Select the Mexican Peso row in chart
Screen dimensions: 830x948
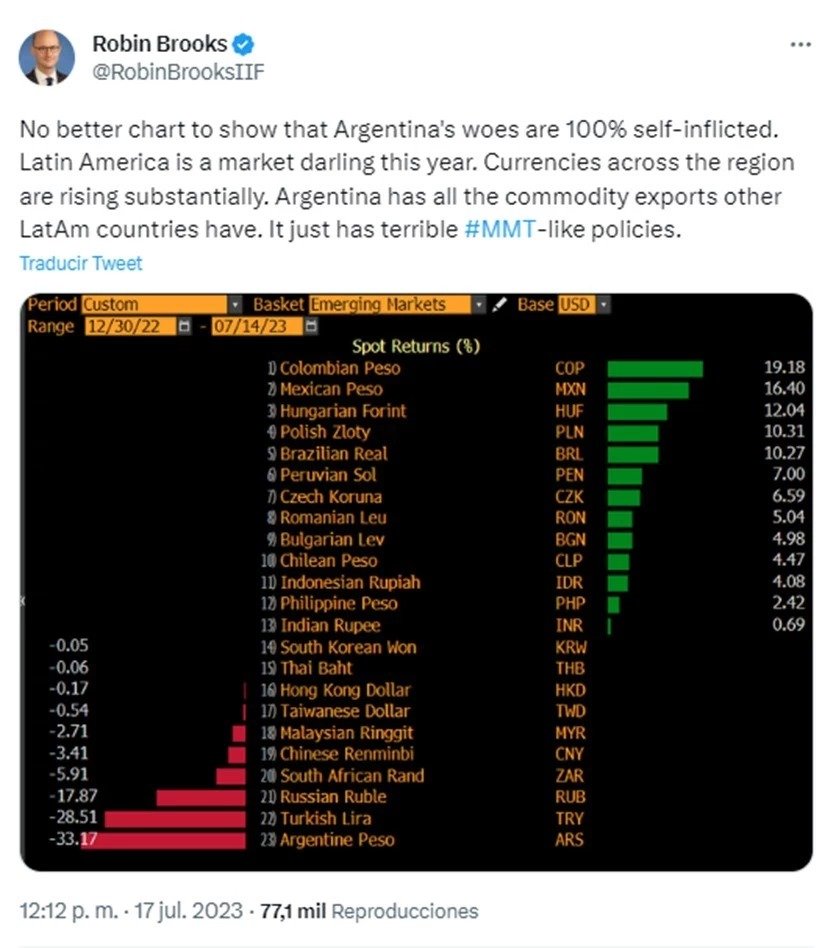[330, 390]
